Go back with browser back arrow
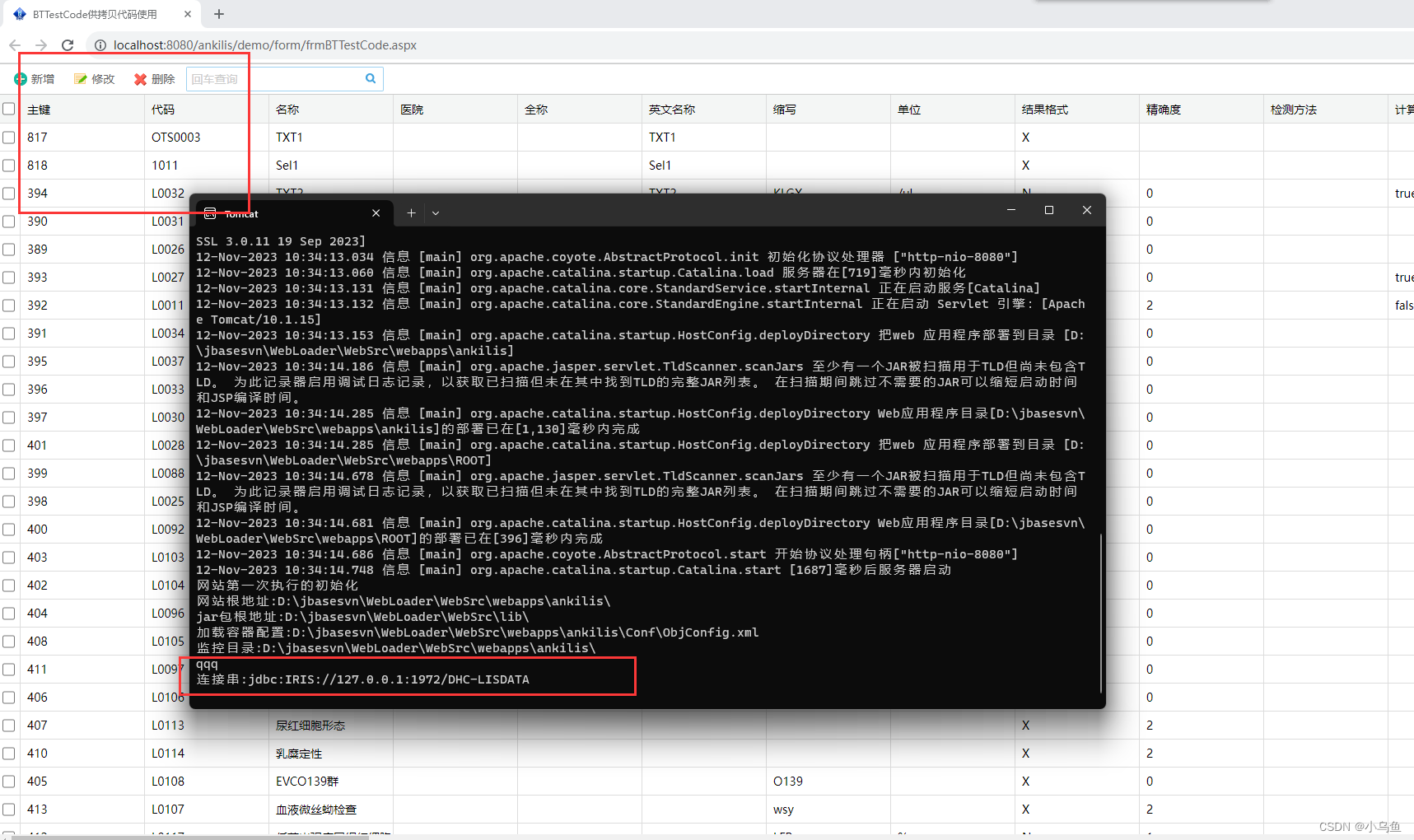The height and width of the screenshot is (840, 1414). [15, 45]
